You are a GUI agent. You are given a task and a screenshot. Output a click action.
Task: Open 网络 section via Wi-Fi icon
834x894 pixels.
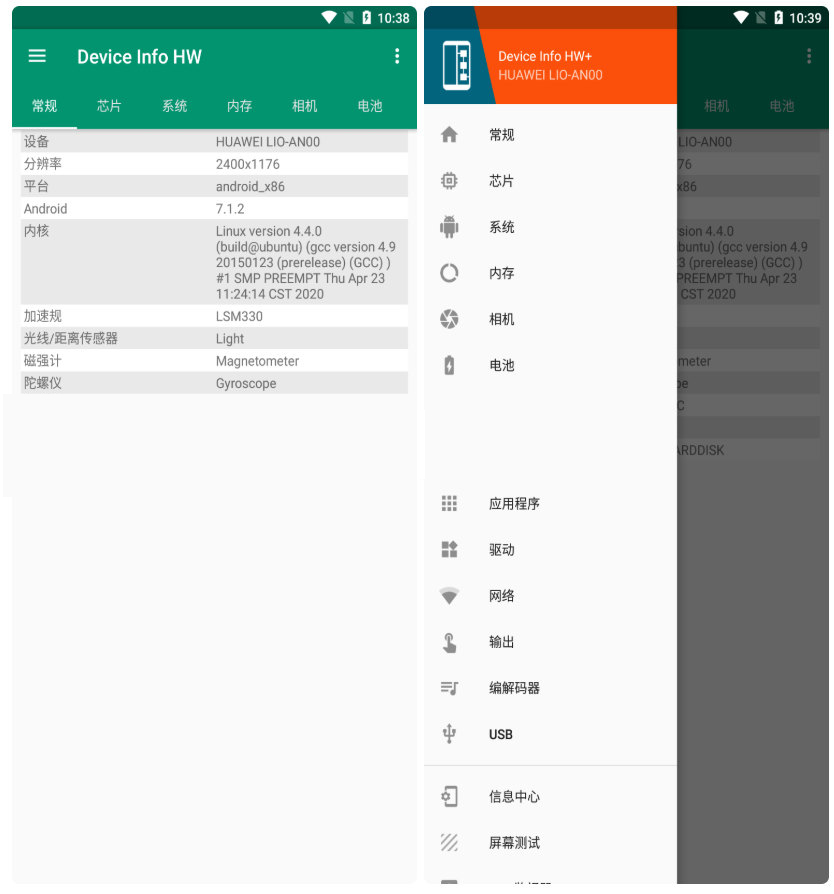[x=449, y=595]
